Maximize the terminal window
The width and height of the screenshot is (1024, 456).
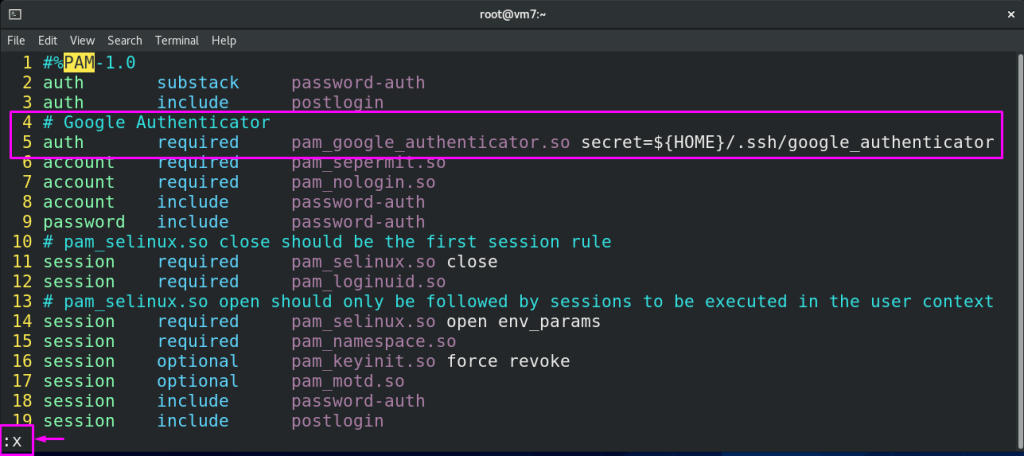pos(979,14)
